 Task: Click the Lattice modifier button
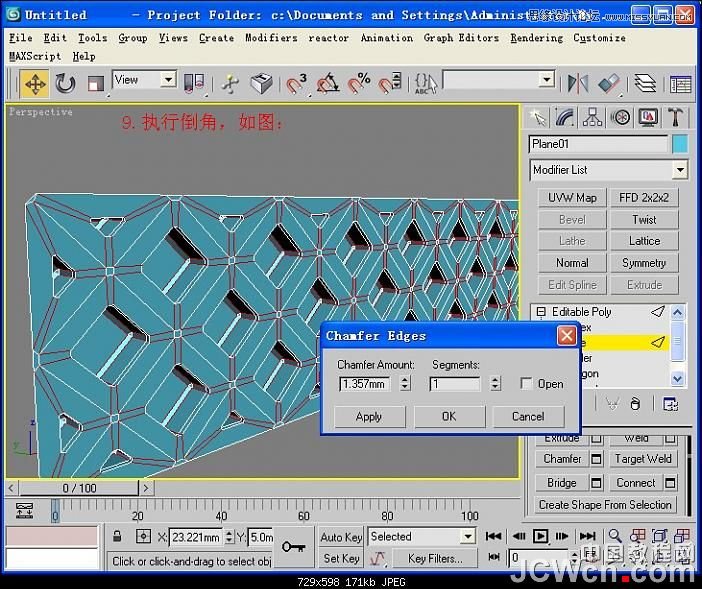[x=644, y=241]
